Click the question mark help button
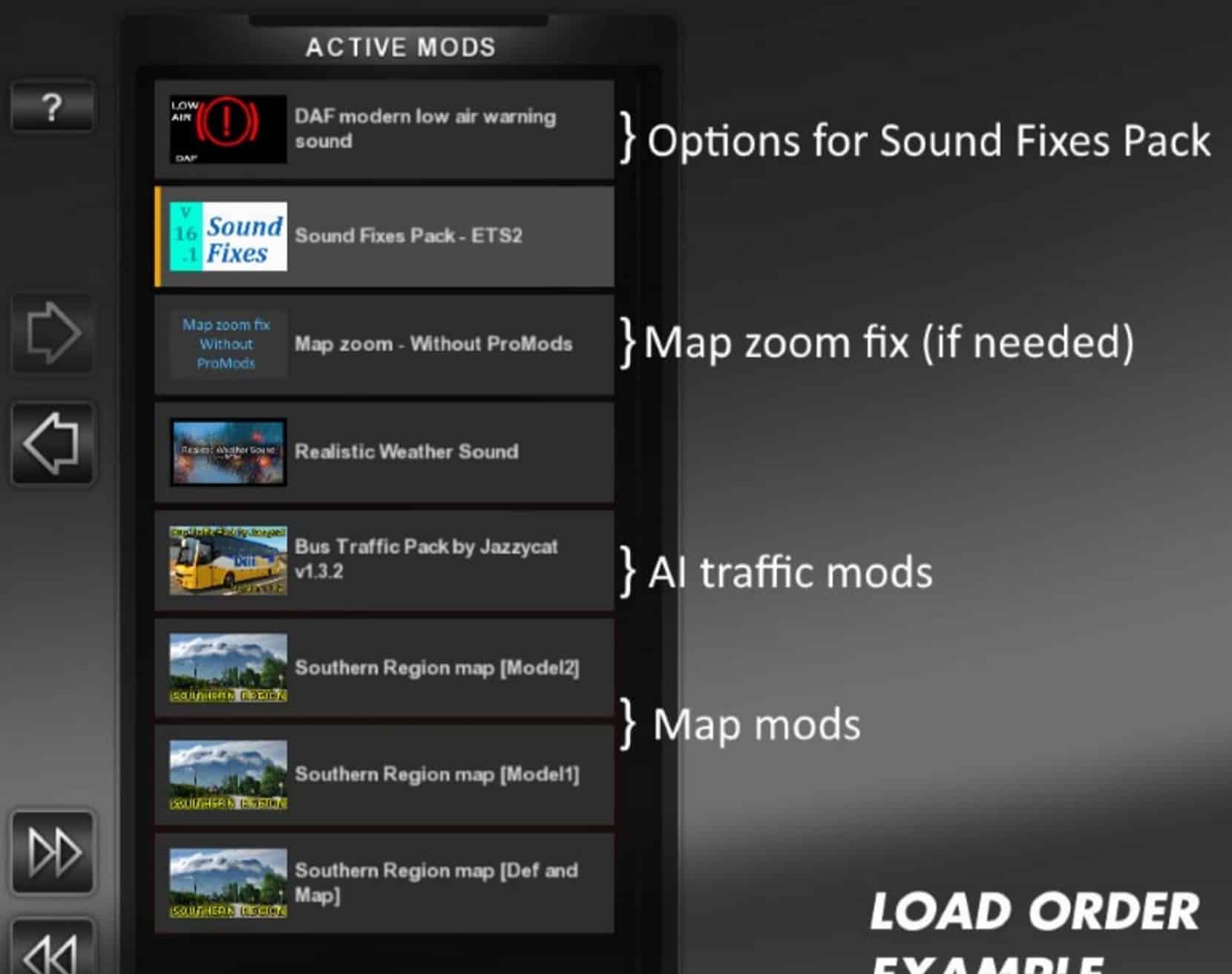 [52, 108]
